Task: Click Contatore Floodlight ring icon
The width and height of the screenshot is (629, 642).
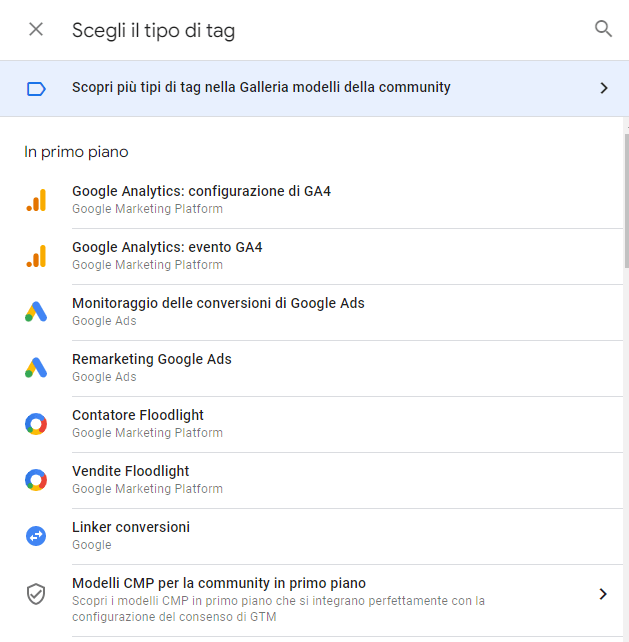Action: tap(36, 424)
